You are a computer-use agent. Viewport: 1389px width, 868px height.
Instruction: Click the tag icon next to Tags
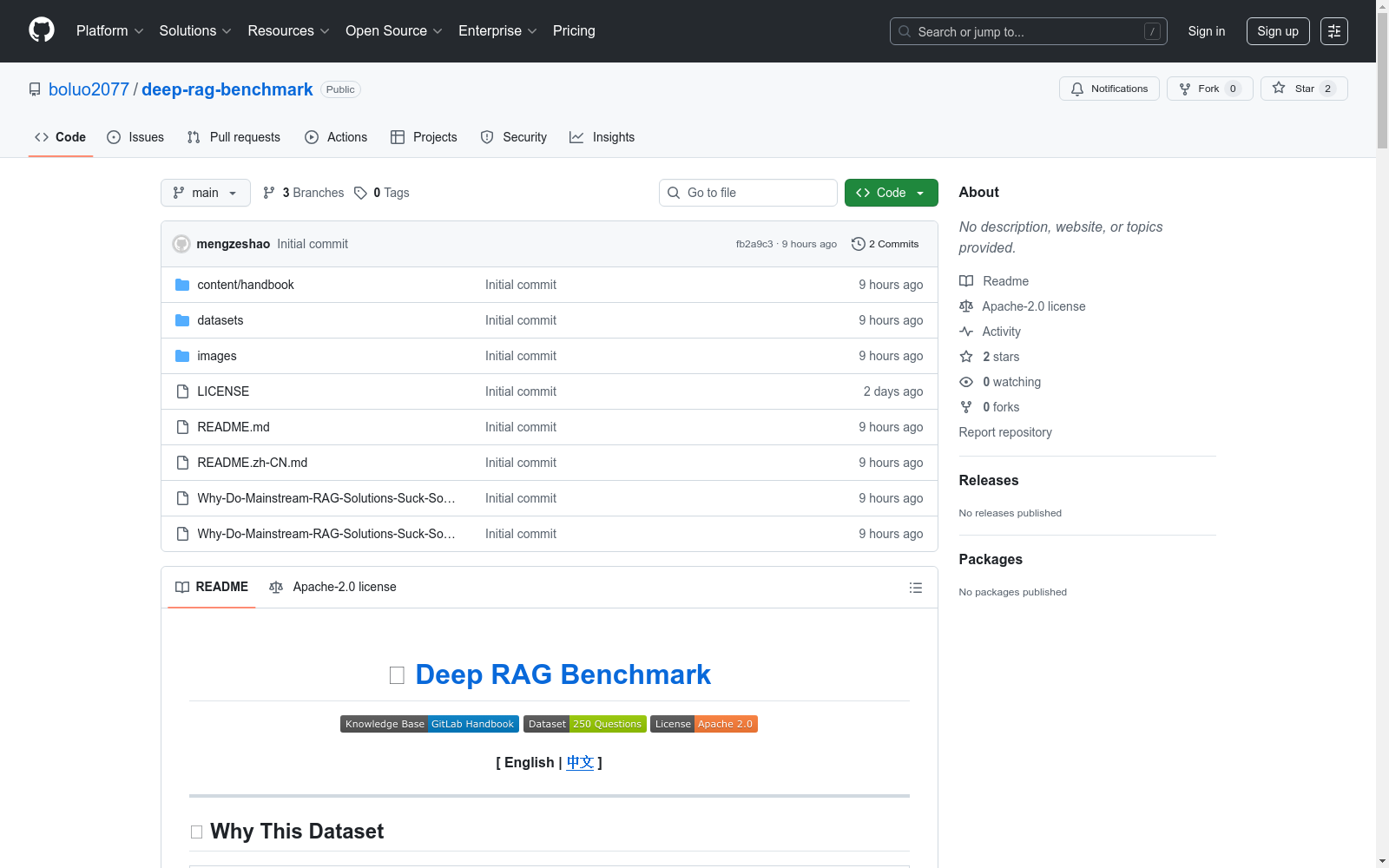click(x=361, y=193)
